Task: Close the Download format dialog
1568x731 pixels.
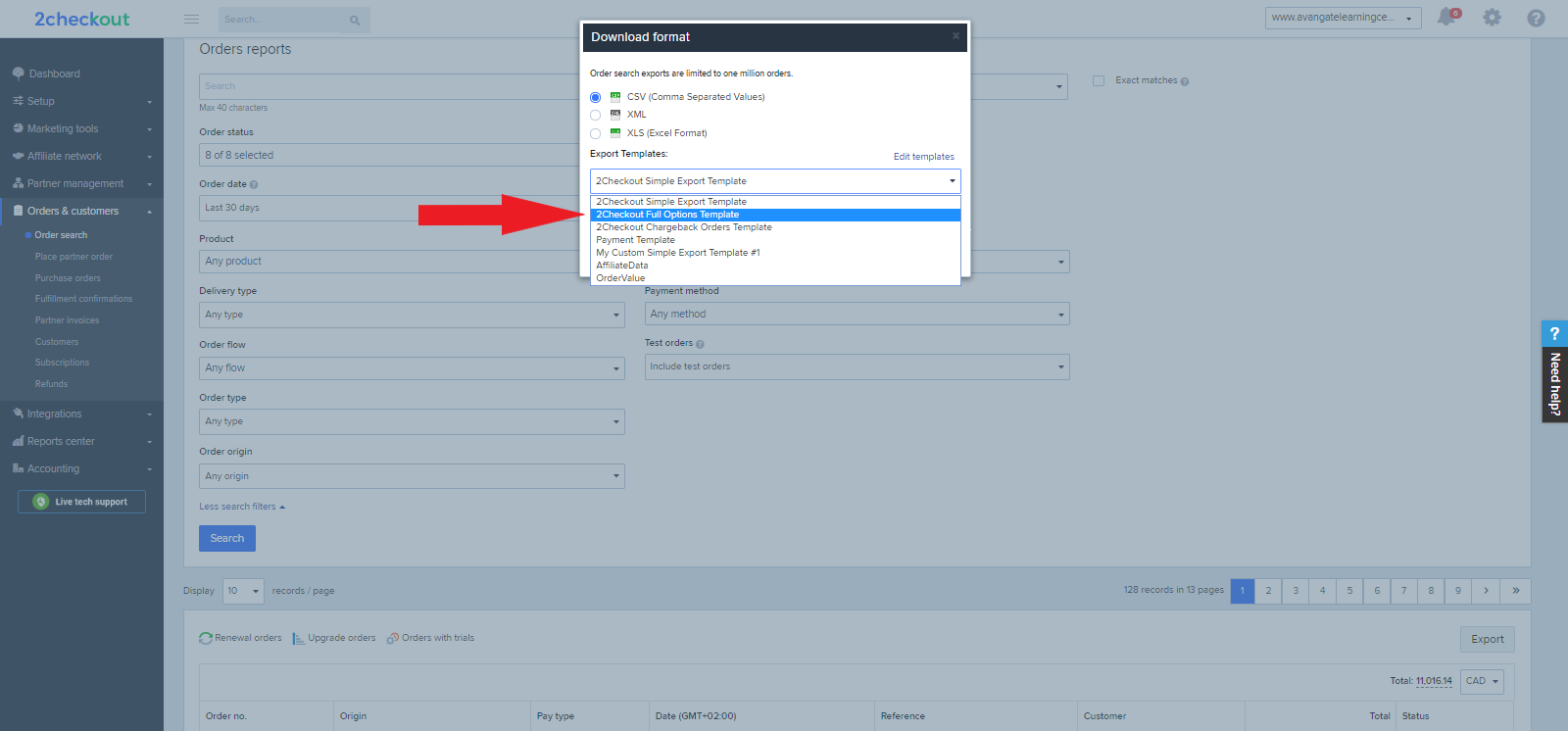Action: coord(956,36)
